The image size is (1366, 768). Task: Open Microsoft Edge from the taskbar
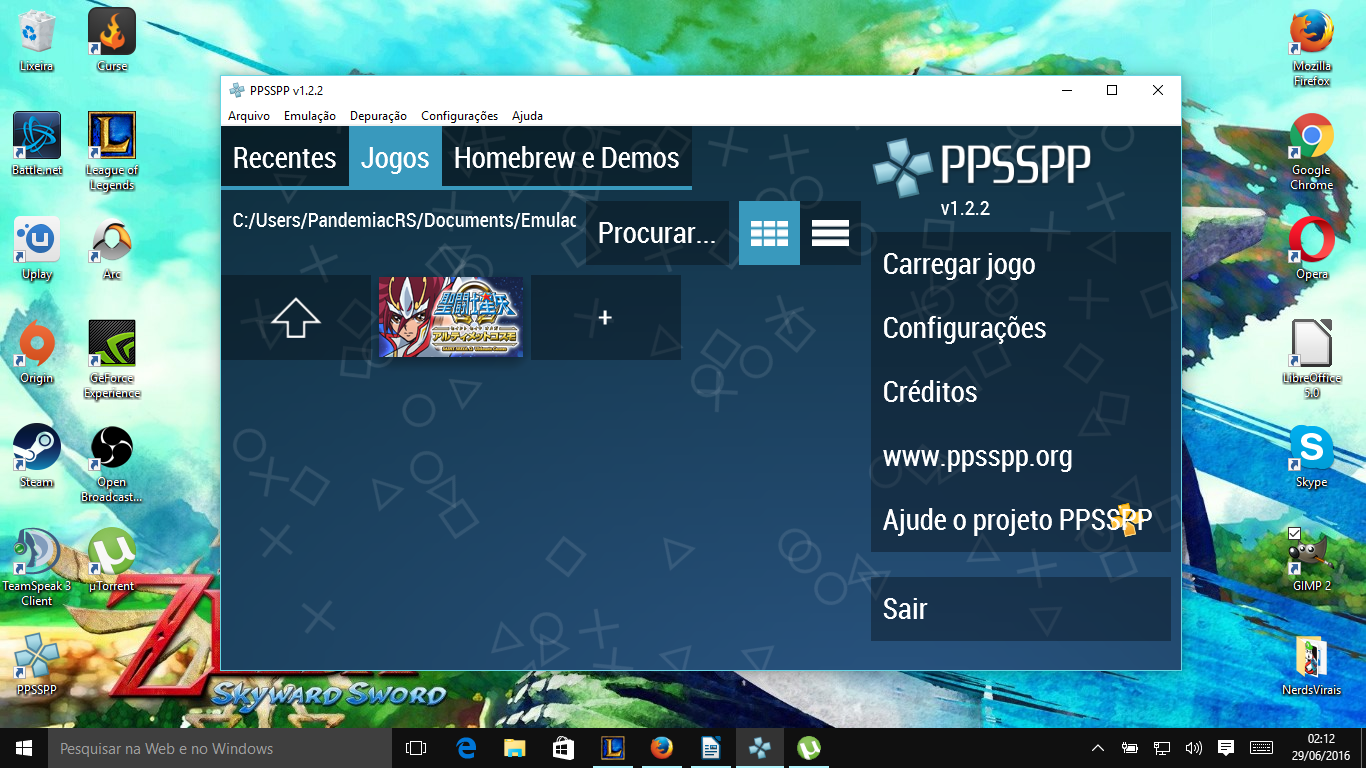(x=465, y=748)
